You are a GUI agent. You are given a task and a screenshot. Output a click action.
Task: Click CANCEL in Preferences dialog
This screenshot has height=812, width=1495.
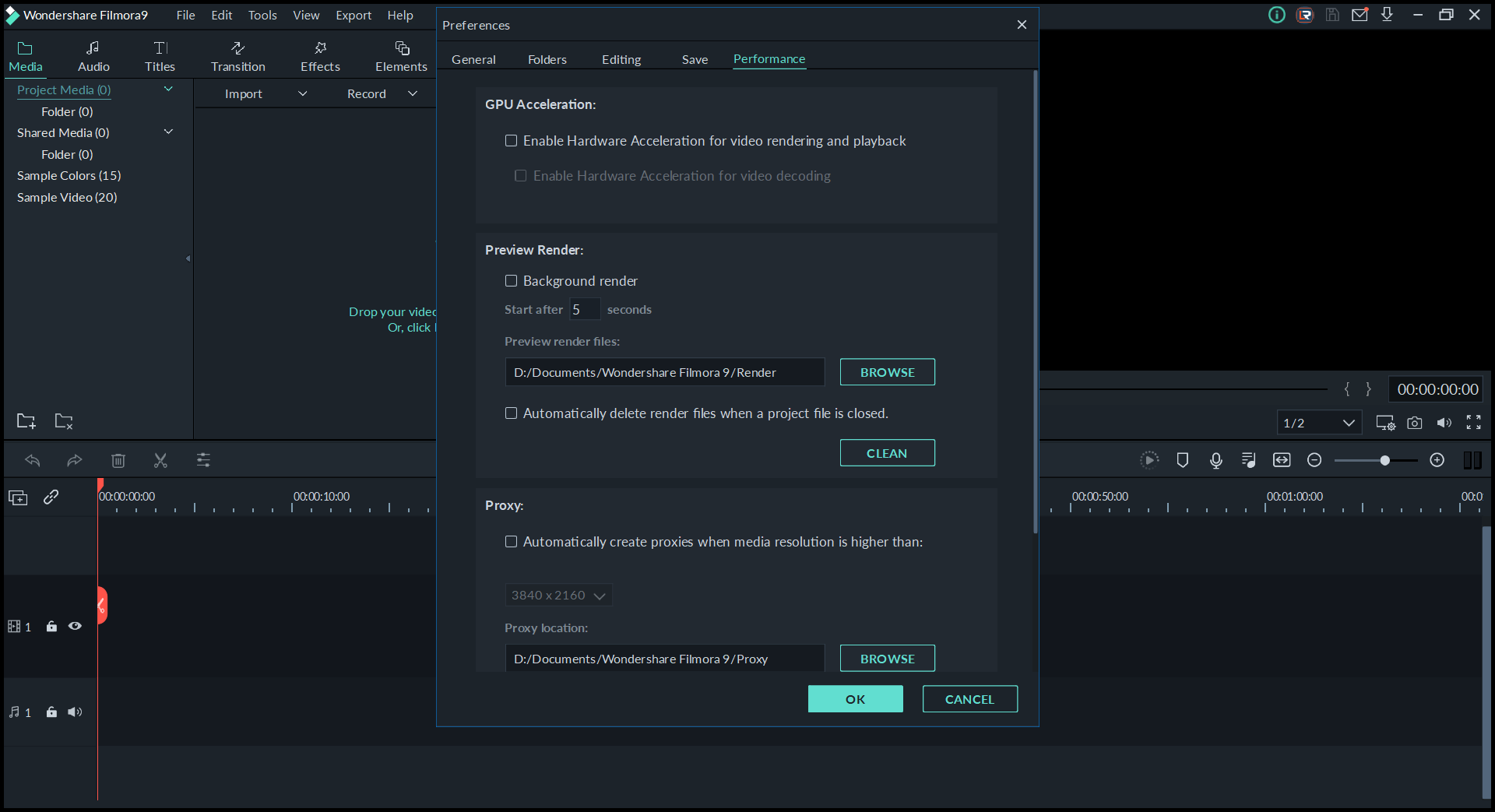pos(970,699)
